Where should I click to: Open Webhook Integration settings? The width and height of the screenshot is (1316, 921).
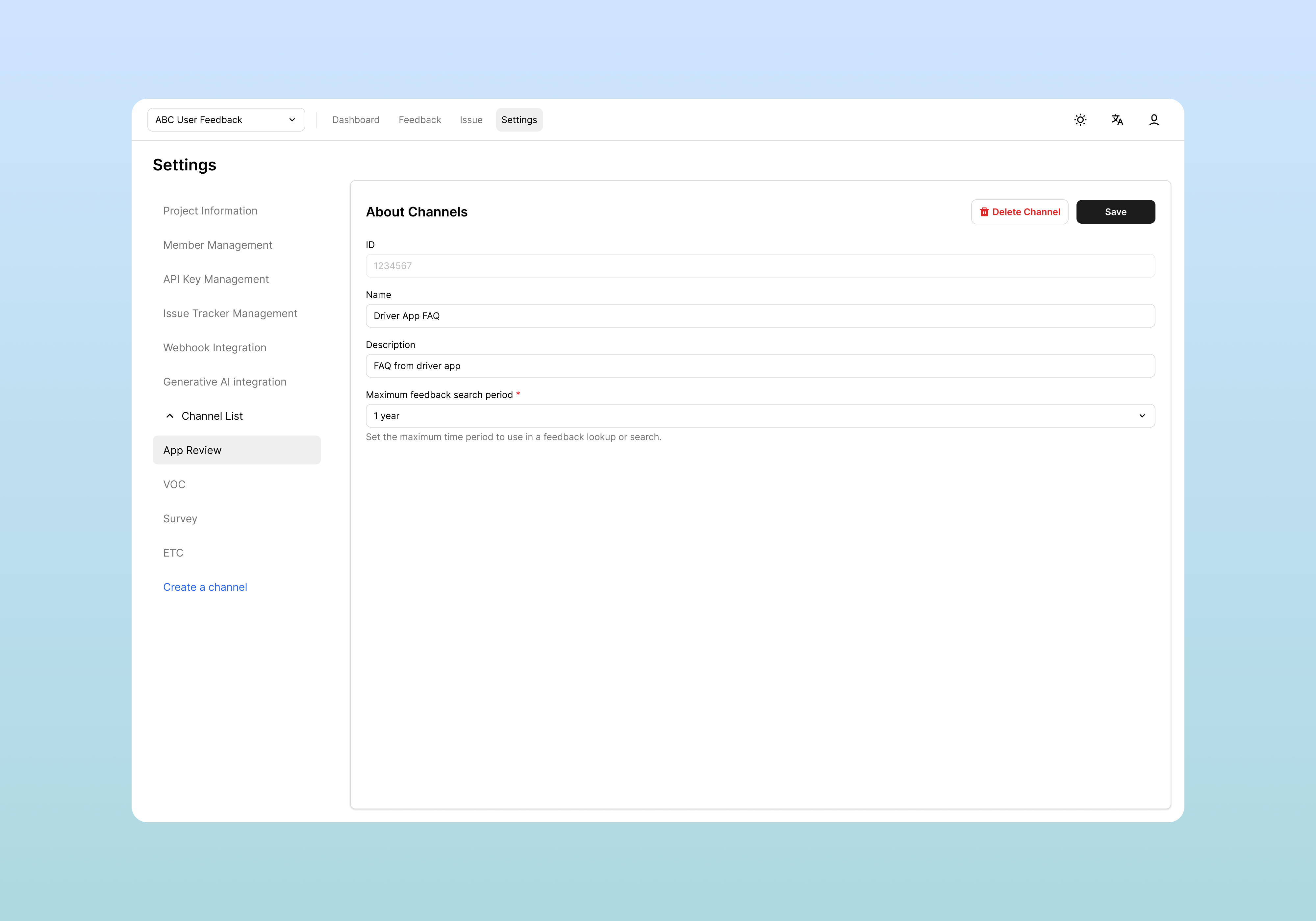215,348
